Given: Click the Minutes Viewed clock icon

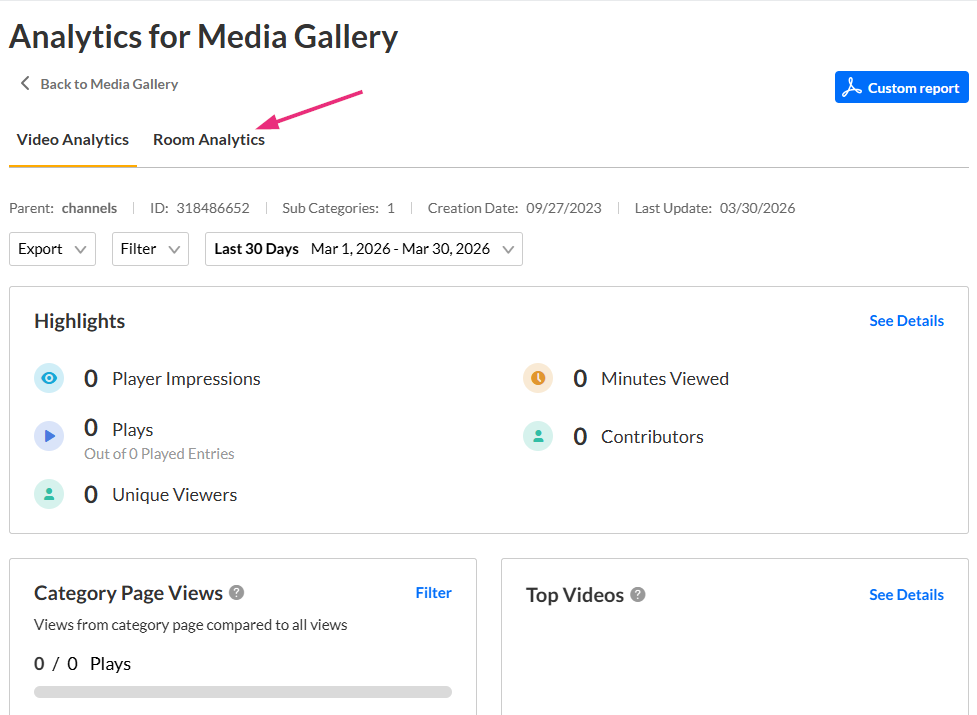Looking at the screenshot, I should [538, 378].
